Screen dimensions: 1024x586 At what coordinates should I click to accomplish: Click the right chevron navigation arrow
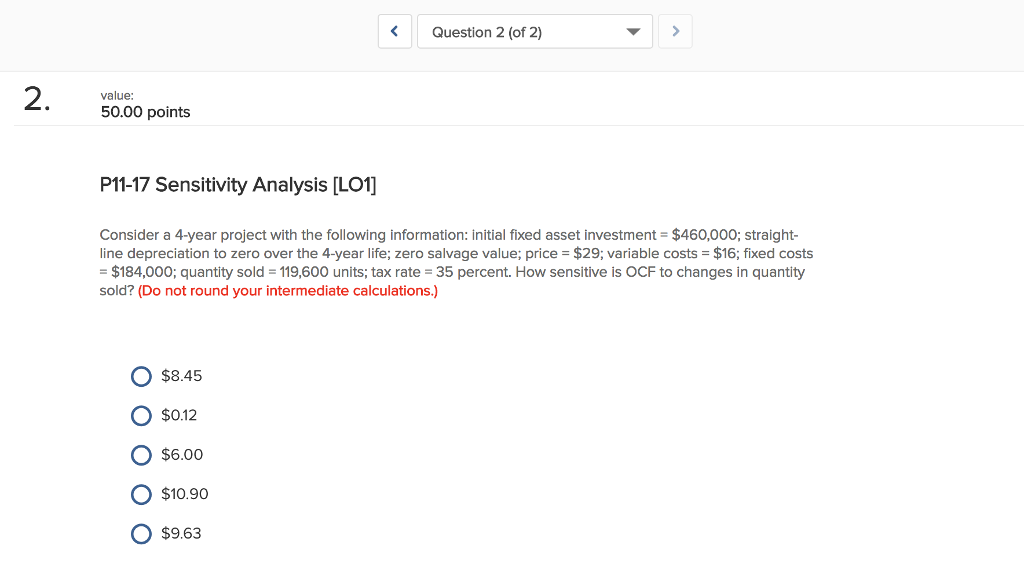(674, 31)
